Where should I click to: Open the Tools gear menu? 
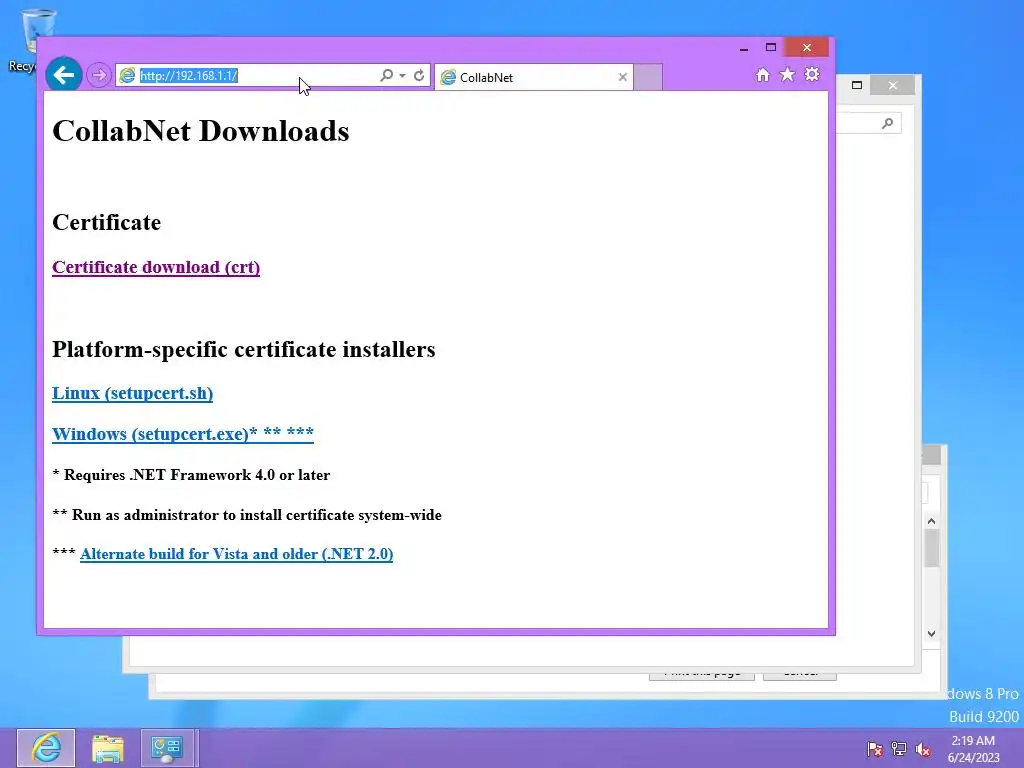click(x=812, y=74)
